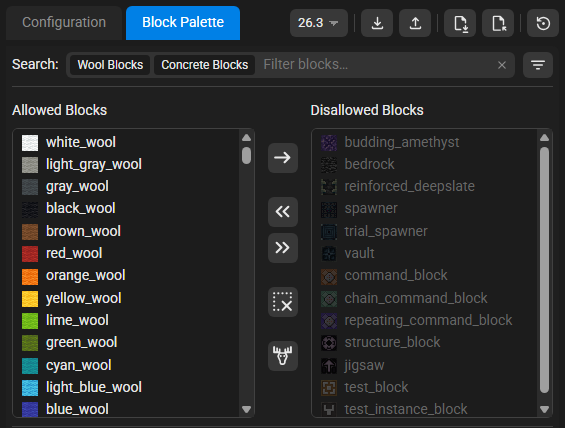Viewport: 565px width, 428px height.
Task: Click the budding_amethyst block icon
Action: 329,143
